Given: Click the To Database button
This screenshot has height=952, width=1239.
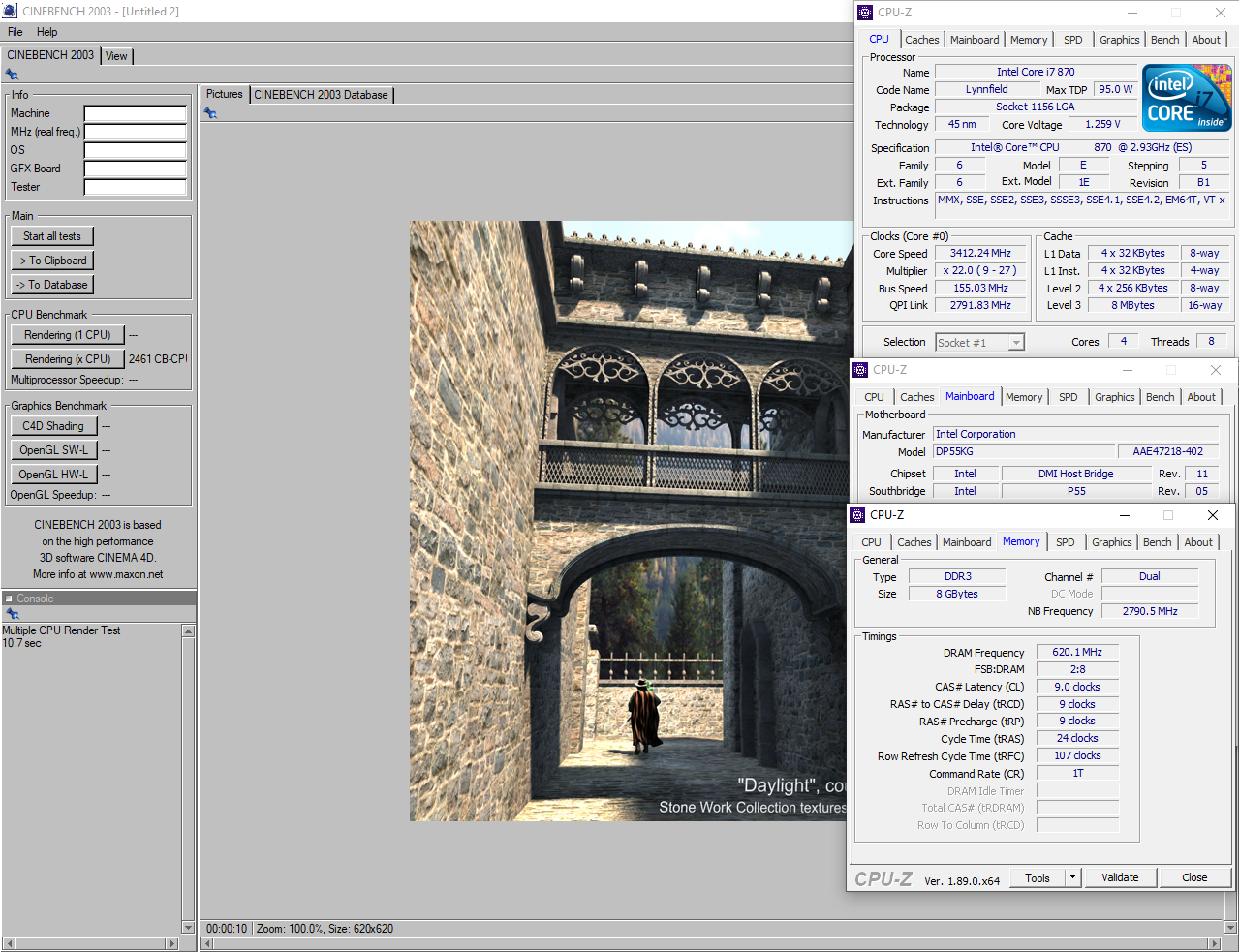Looking at the screenshot, I should click(52, 285).
